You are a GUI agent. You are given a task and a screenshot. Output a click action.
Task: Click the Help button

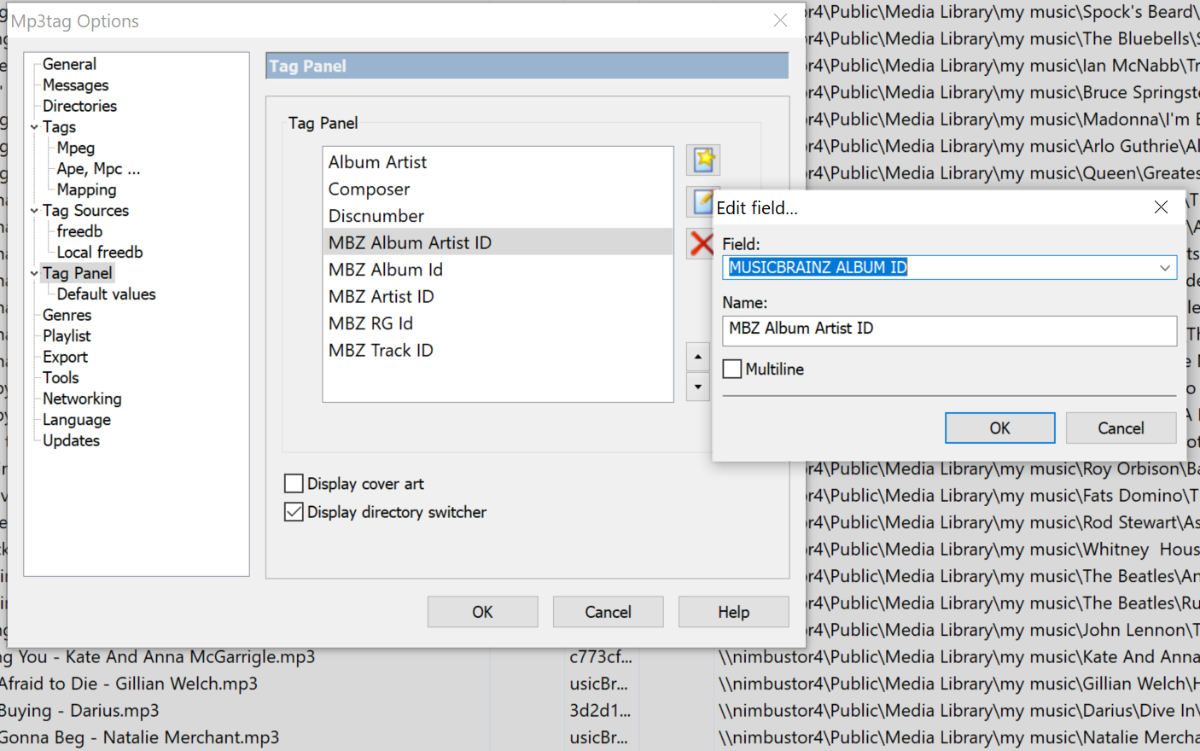click(733, 612)
